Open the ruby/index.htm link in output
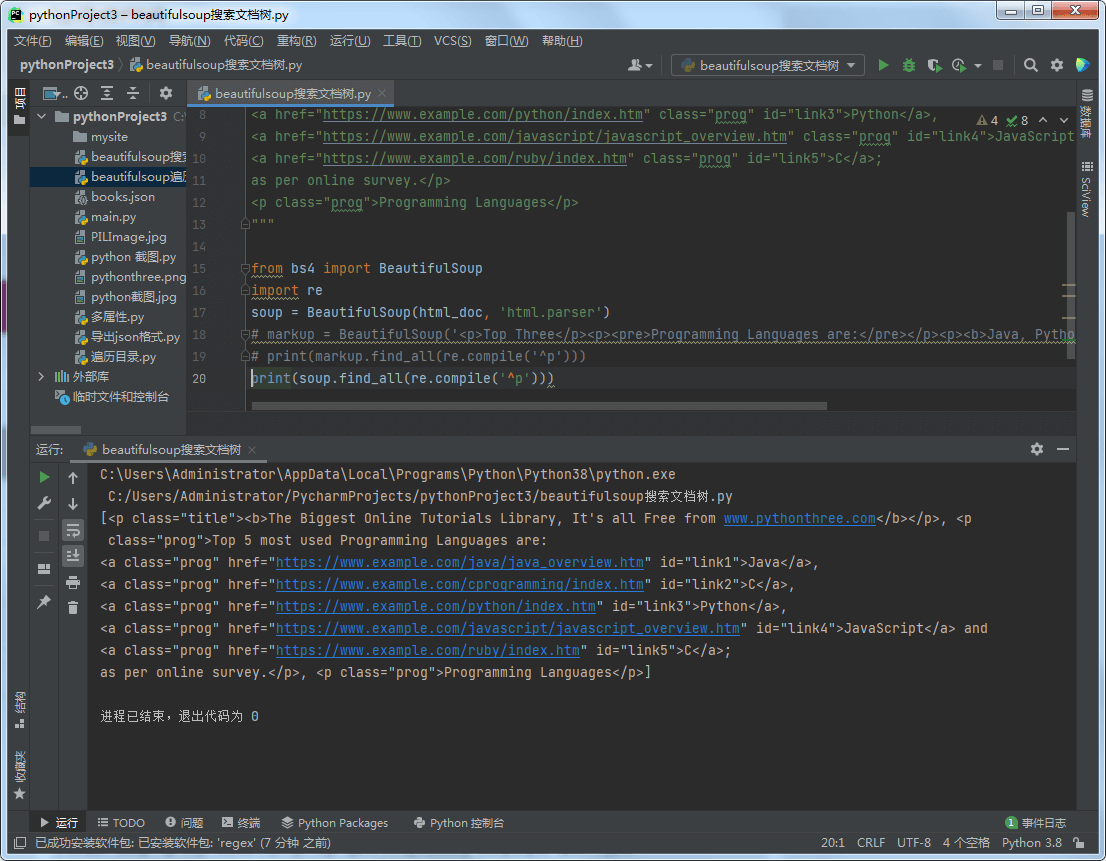1106x861 pixels. coord(427,651)
